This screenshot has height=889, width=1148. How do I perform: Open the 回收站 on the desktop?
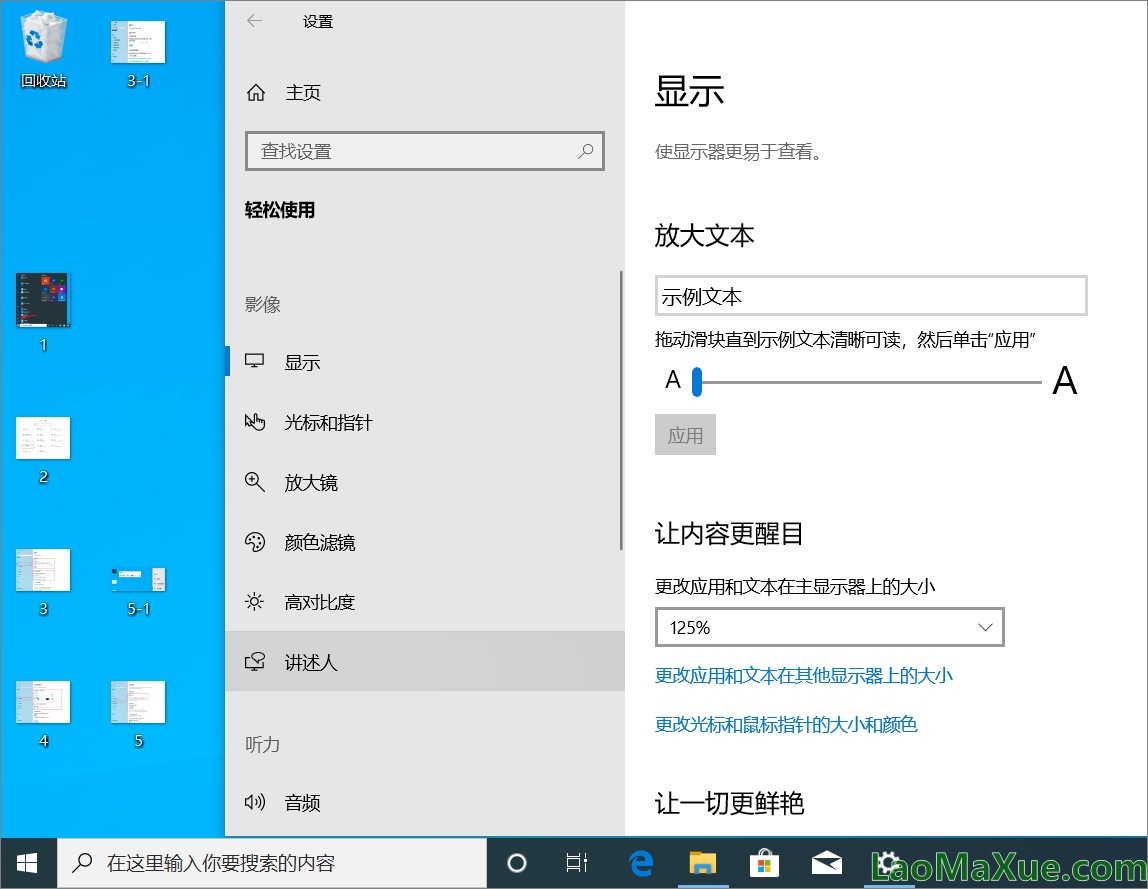pos(42,40)
